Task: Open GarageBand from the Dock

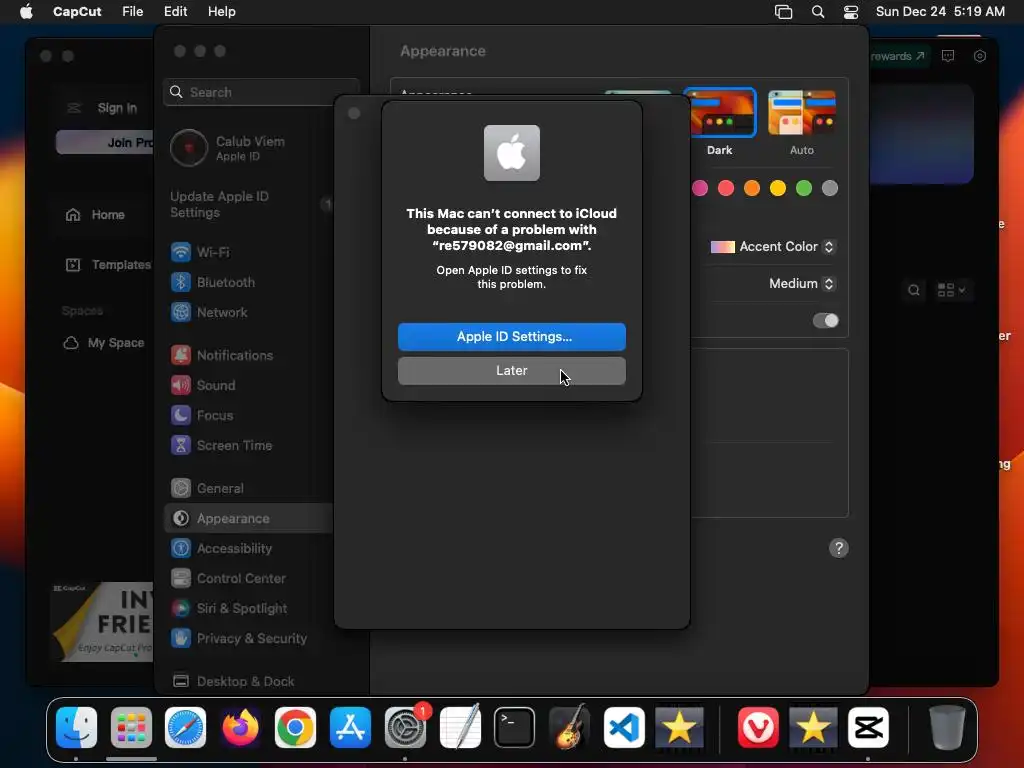Action: pos(569,728)
